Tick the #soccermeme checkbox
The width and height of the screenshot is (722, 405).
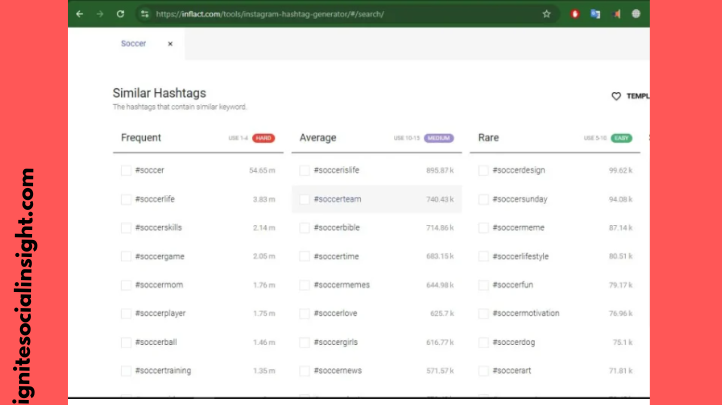click(483, 228)
